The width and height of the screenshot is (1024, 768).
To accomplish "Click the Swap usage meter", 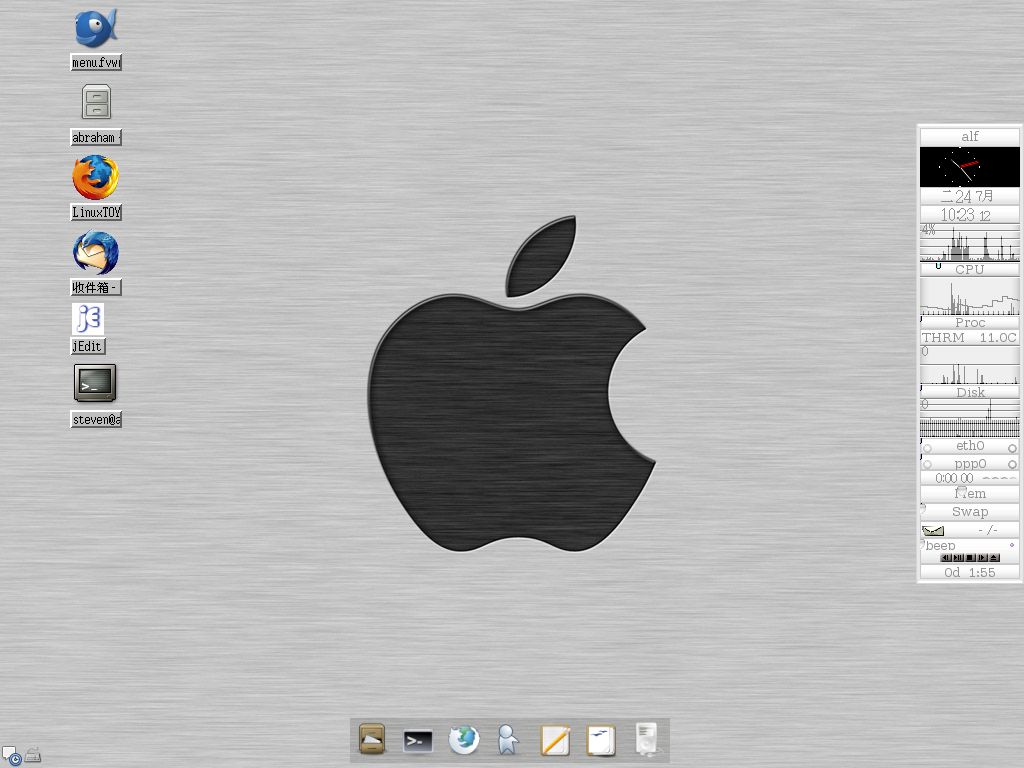I will pos(970,512).
